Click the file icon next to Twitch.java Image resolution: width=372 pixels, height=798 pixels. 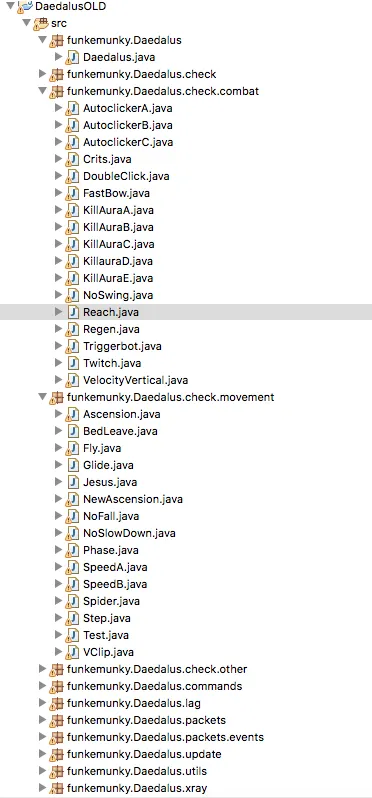[x=73, y=363]
